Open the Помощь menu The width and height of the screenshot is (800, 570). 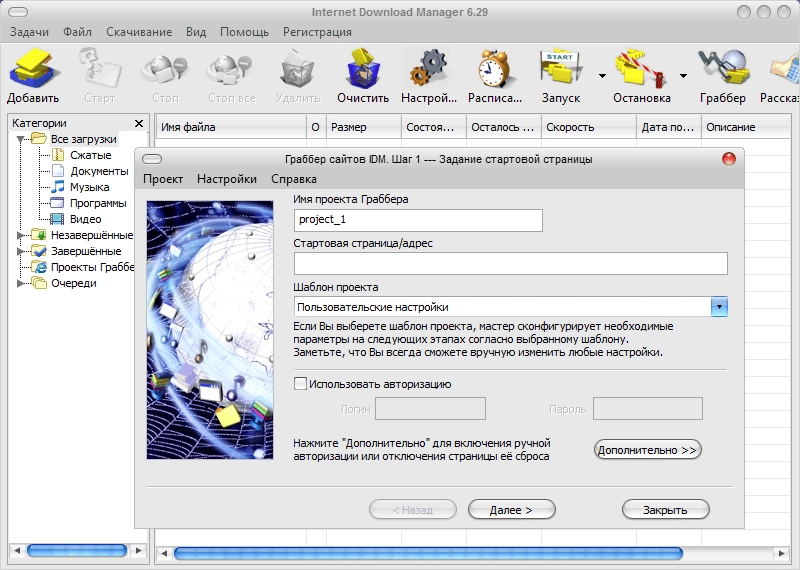point(244,32)
